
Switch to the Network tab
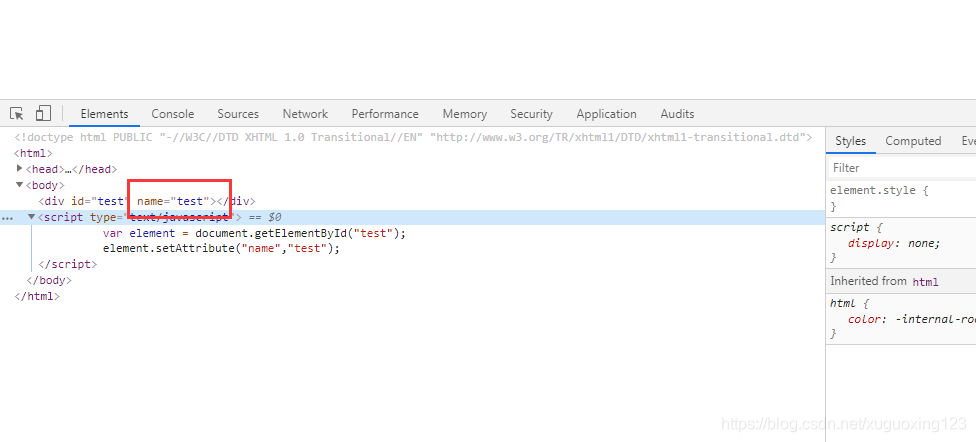tap(305, 114)
